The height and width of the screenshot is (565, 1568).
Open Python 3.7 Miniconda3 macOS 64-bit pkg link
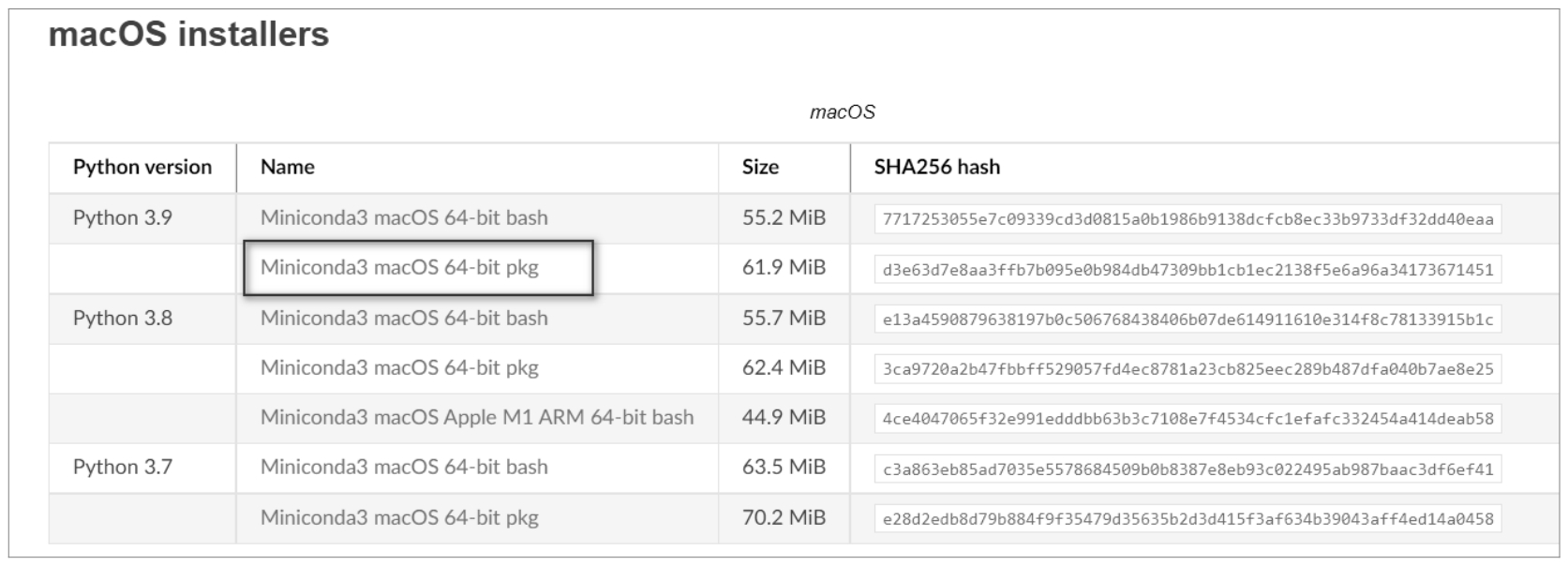pos(399,517)
